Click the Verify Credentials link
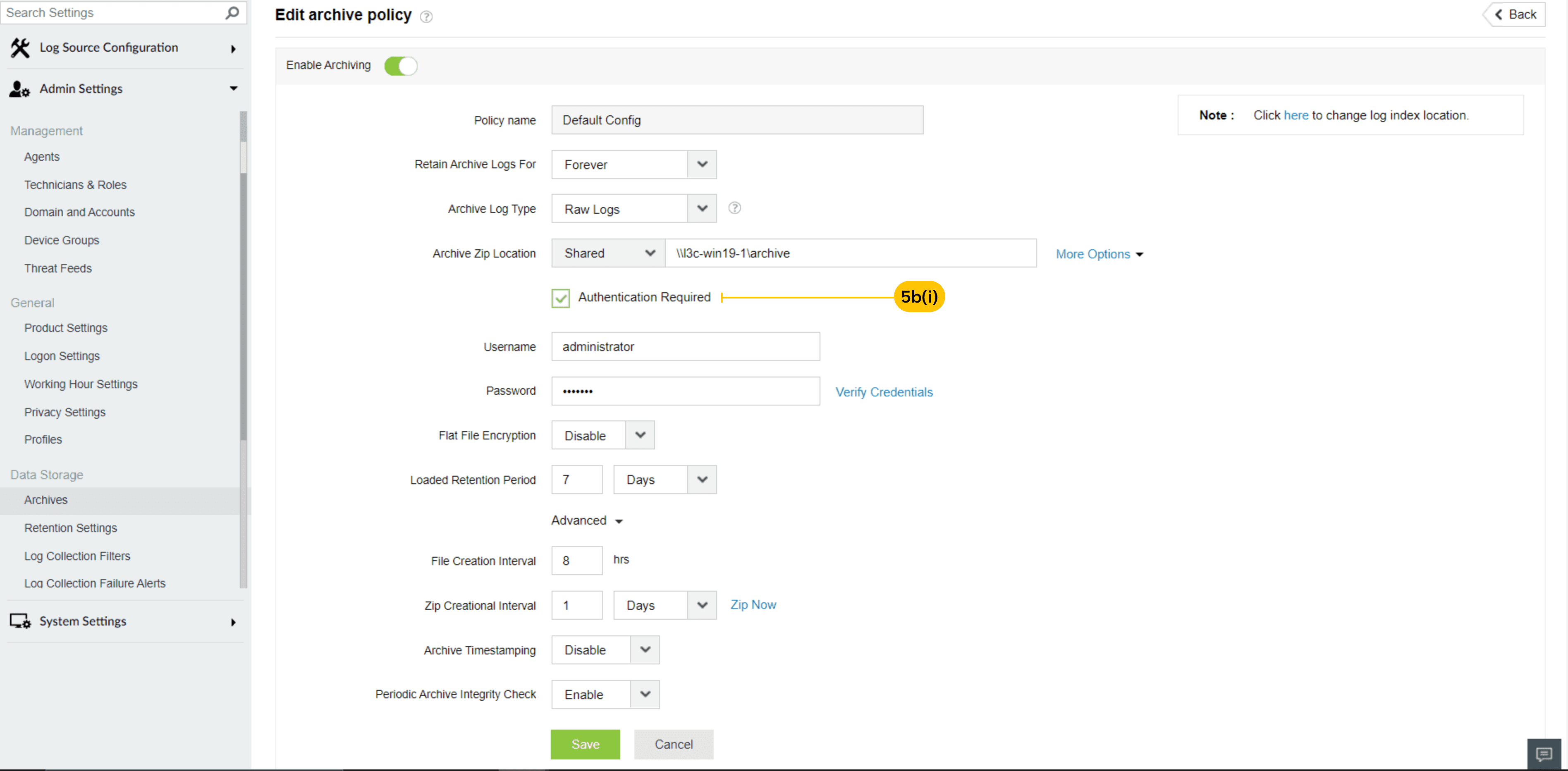The width and height of the screenshot is (1568, 771). tap(884, 392)
